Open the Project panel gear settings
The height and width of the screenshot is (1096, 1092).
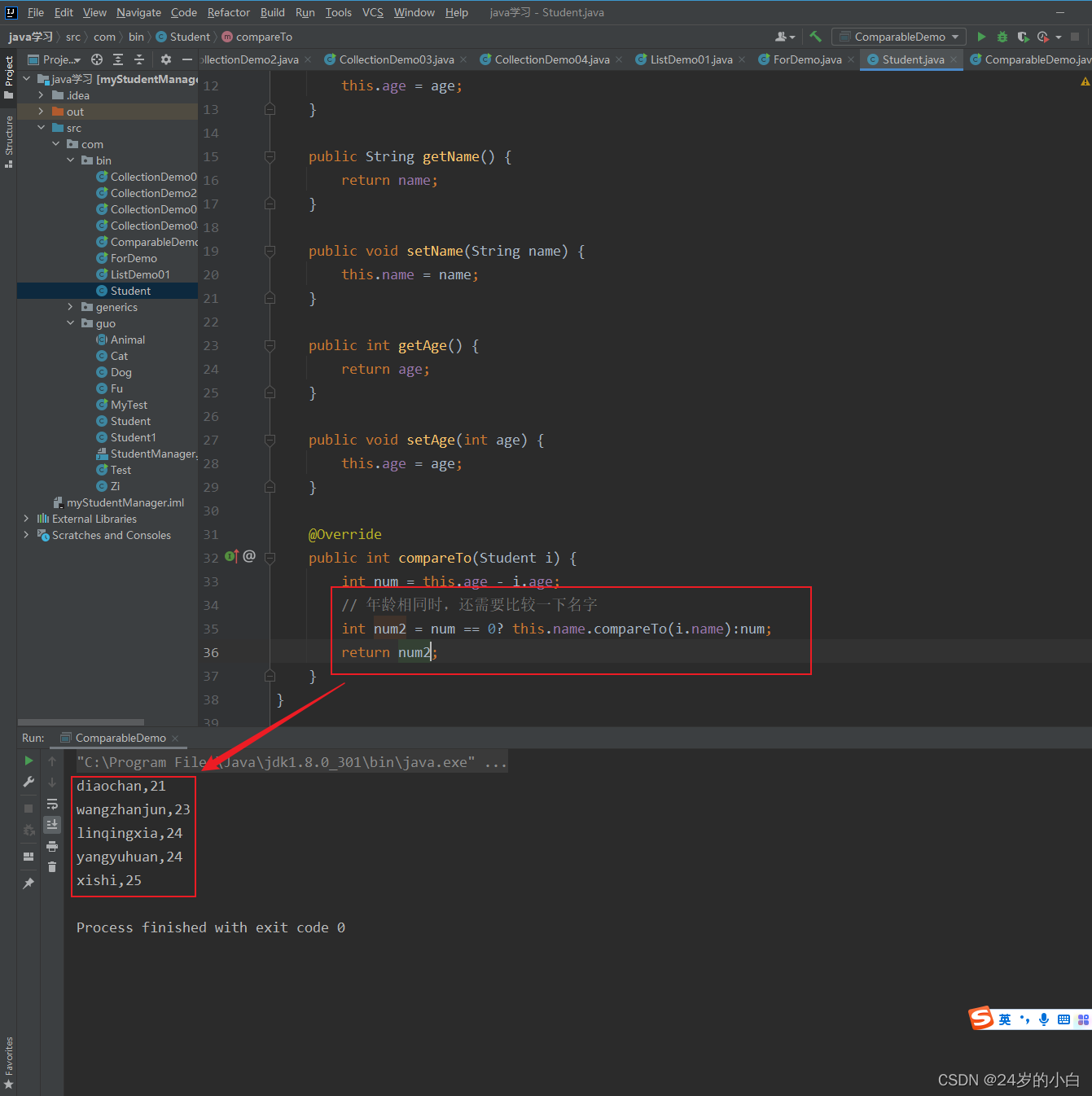166,59
